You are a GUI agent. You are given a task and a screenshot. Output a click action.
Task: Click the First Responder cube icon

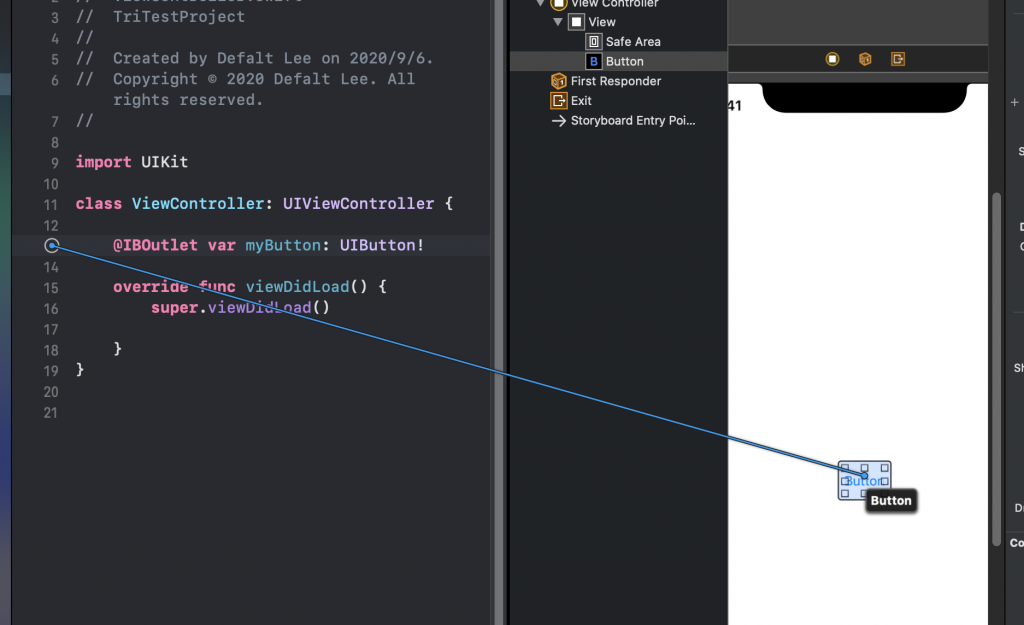[558, 81]
